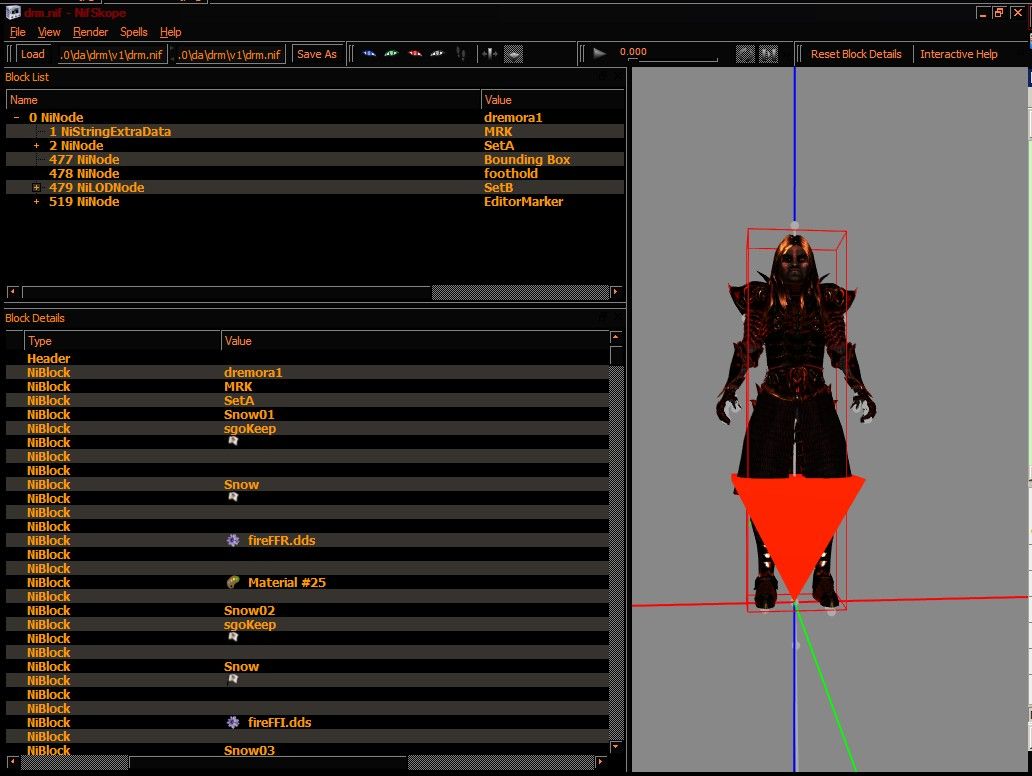
Task: Expand the 519 NiNode EditorMarker branch
Action: click(x=36, y=201)
